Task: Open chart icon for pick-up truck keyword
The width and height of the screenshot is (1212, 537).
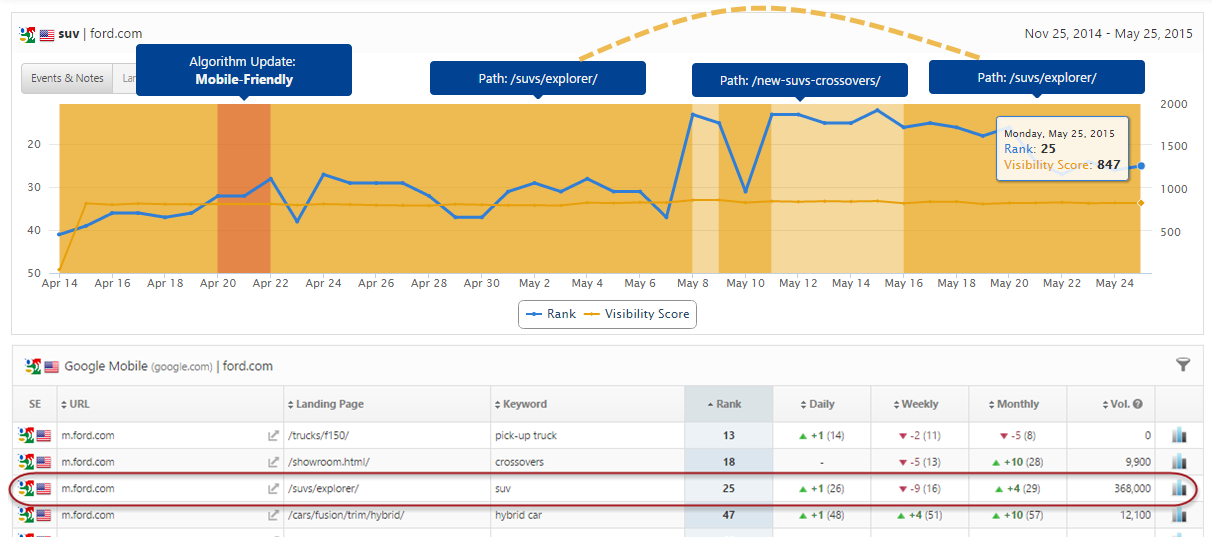Action: point(1178,436)
